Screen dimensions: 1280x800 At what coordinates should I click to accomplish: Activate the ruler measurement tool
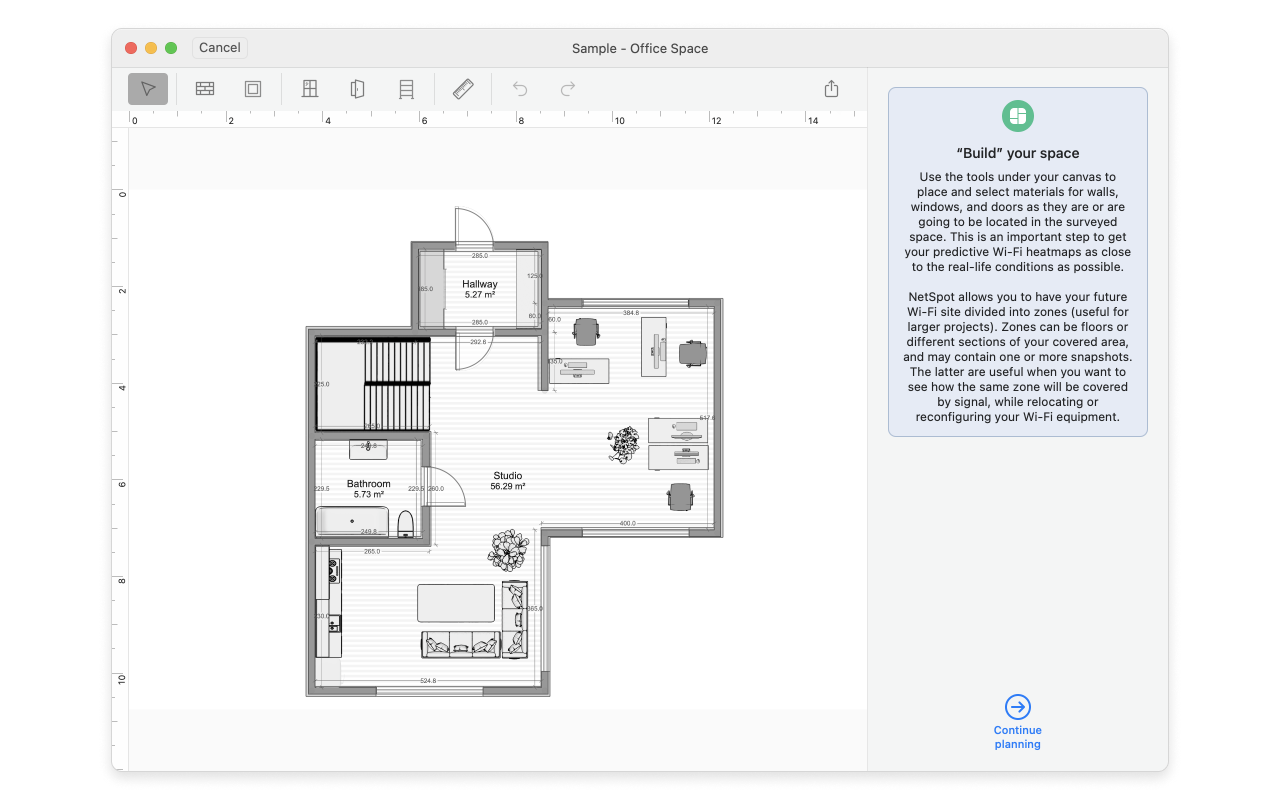[x=463, y=89]
